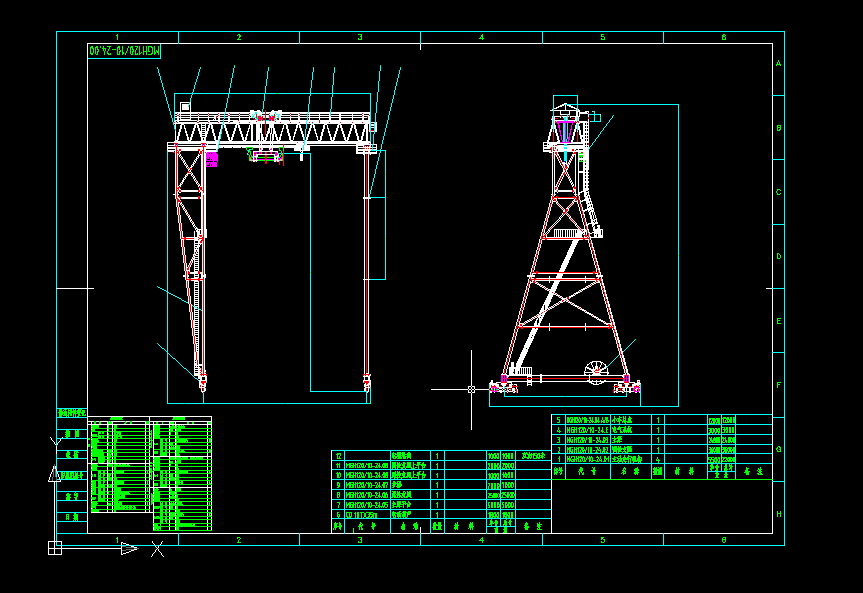Select zone letter B on the border
The height and width of the screenshot is (593, 863).
(x=778, y=128)
